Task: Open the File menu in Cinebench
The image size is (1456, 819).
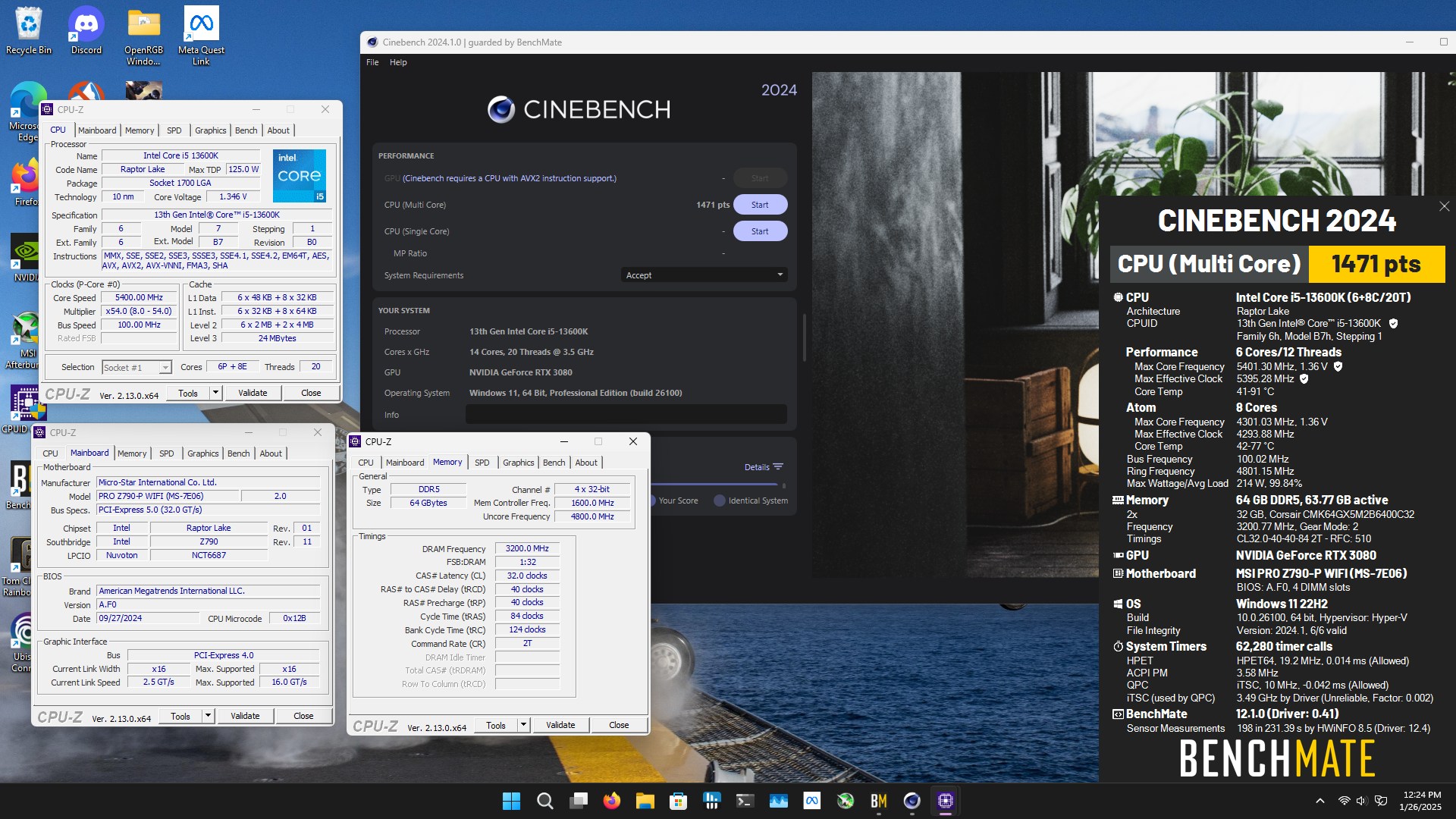Action: click(x=372, y=62)
